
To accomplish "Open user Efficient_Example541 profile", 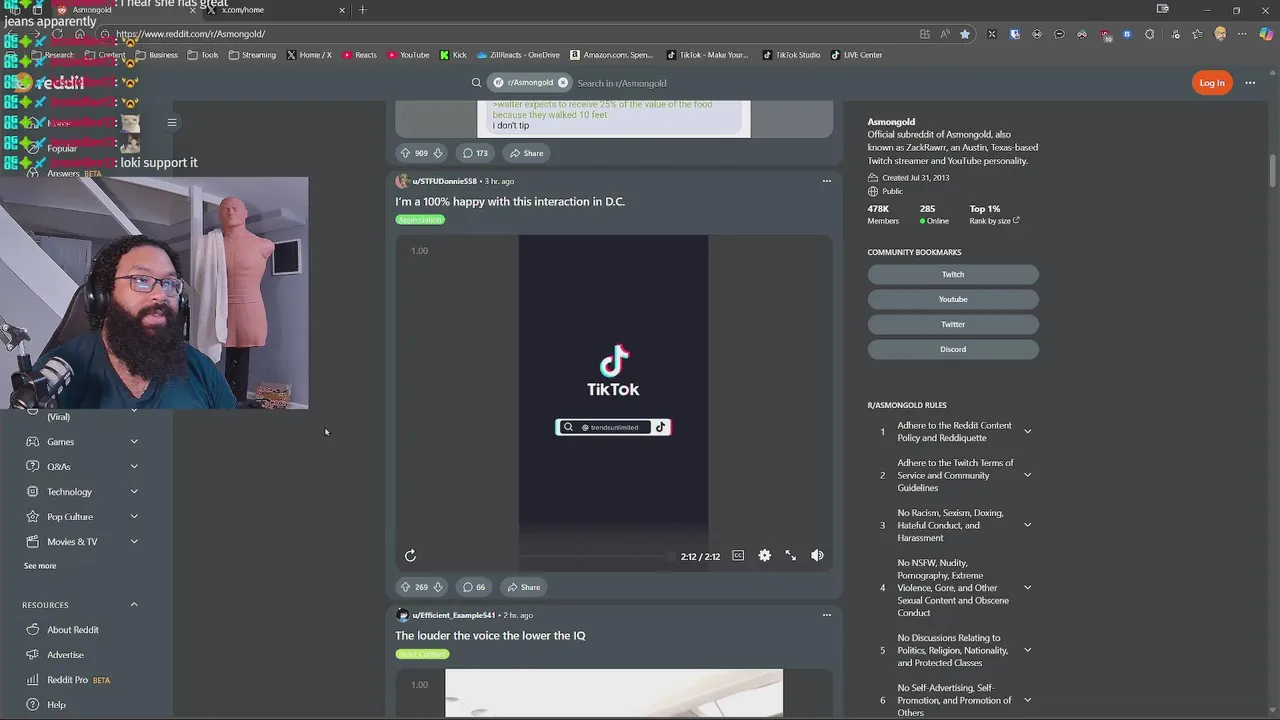I will 454,615.
